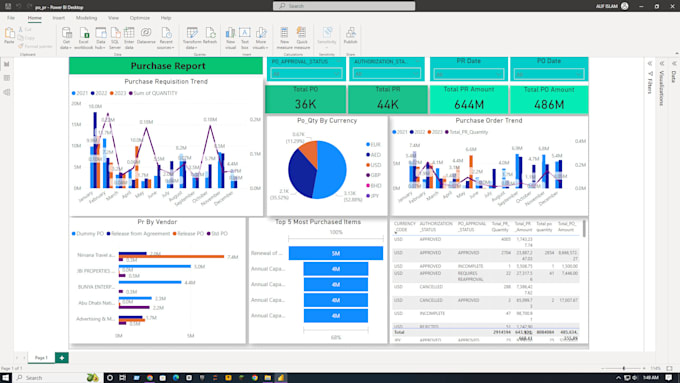Click the Windows Start button
Image resolution: width=680 pixels, height=383 pixels.
click(x=6, y=378)
